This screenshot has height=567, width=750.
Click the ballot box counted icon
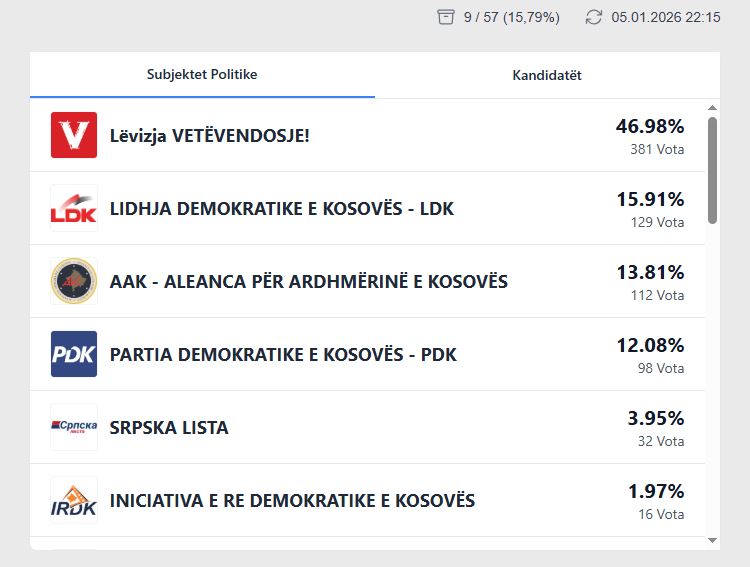tap(446, 17)
